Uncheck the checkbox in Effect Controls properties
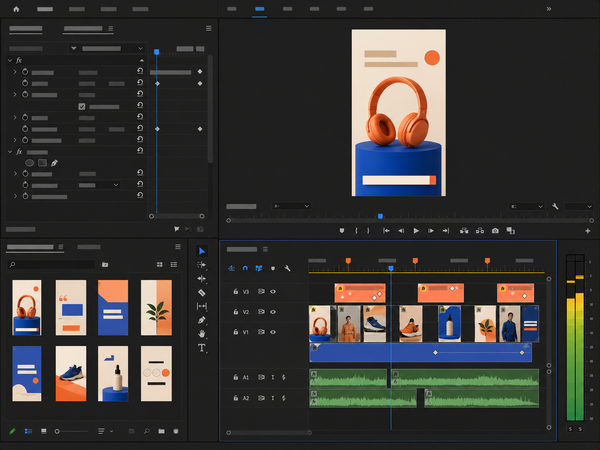 [82, 106]
